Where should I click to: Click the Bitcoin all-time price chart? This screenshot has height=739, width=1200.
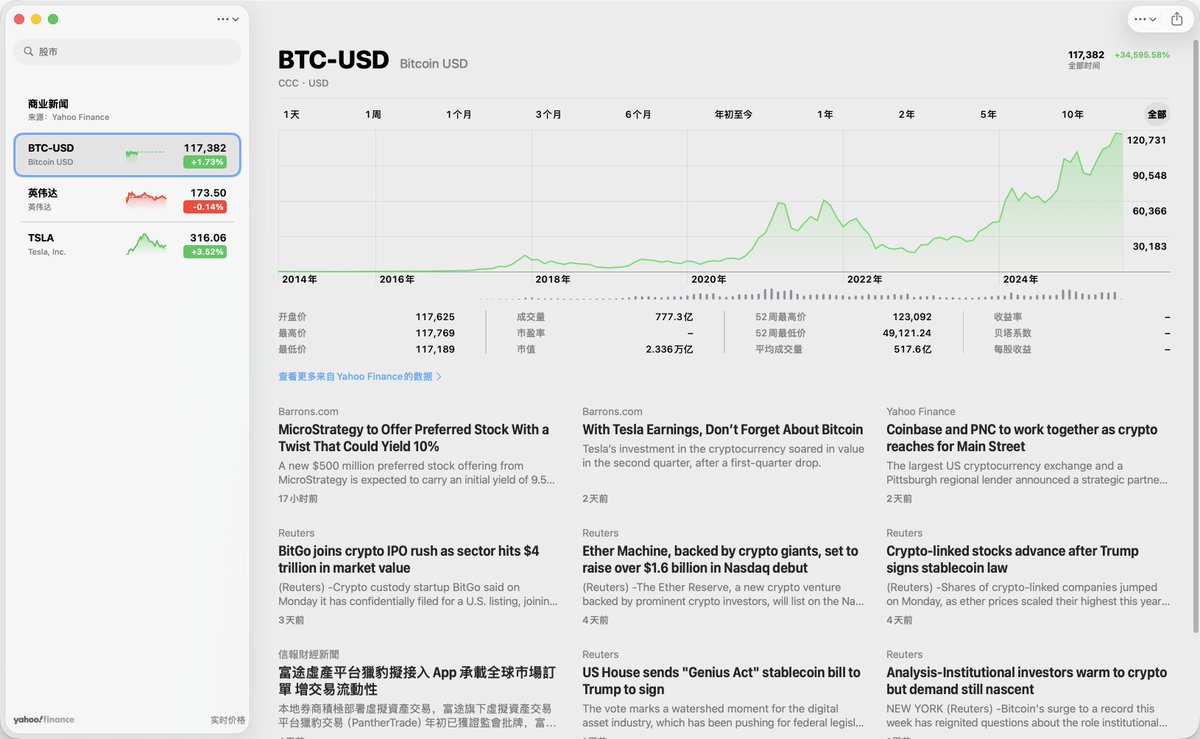tap(700, 200)
